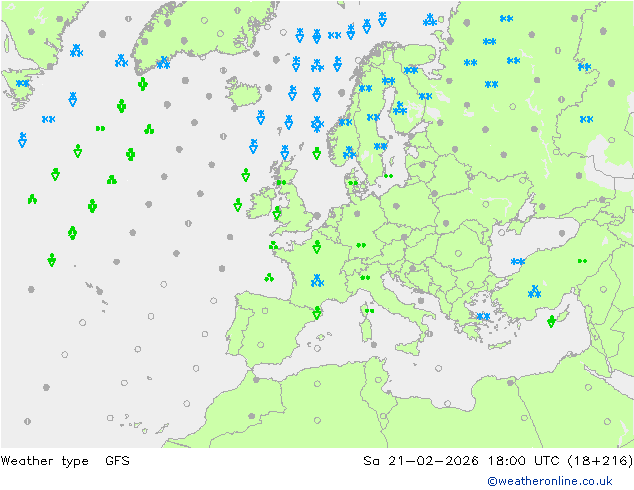Click the green shower symbol over Cyprus
The image size is (634, 490).
tap(551, 321)
